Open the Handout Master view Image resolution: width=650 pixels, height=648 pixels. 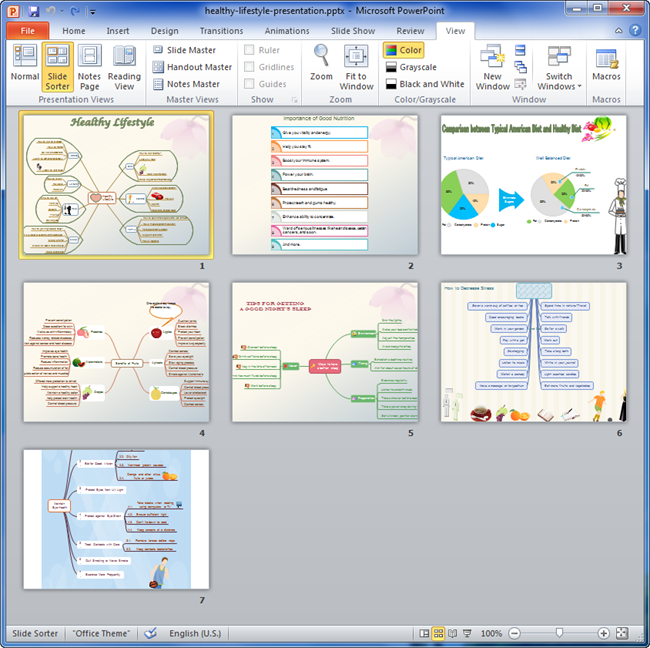[192, 67]
